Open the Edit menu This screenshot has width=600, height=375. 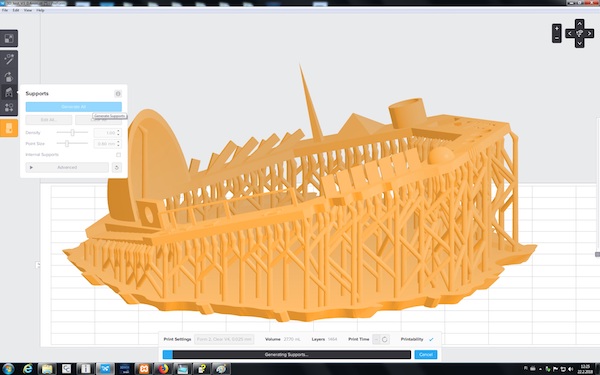pyautogui.click(x=16, y=10)
